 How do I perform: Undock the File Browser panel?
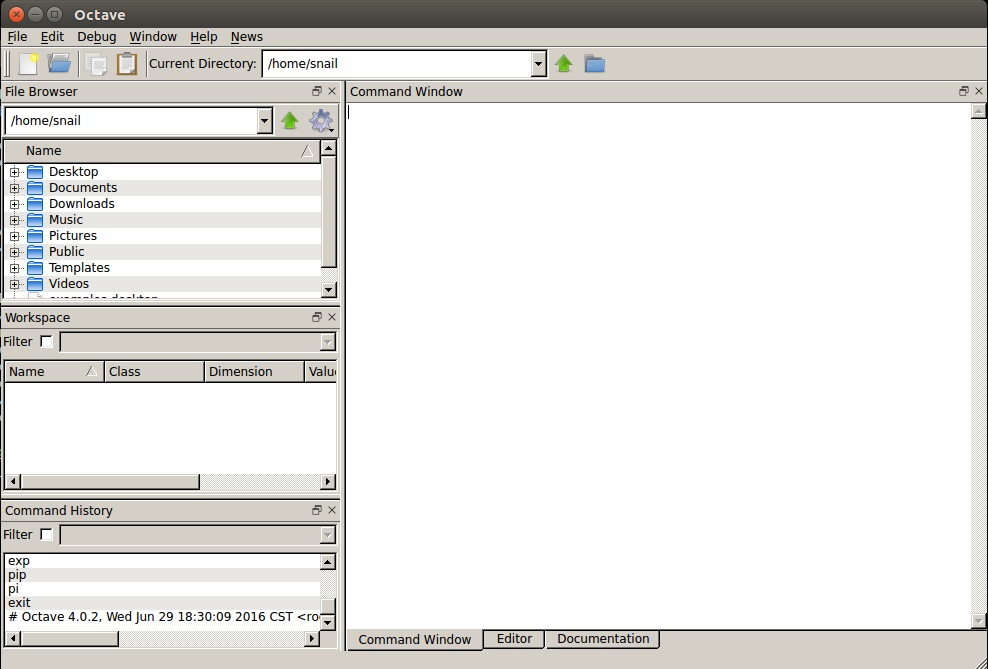[317, 91]
